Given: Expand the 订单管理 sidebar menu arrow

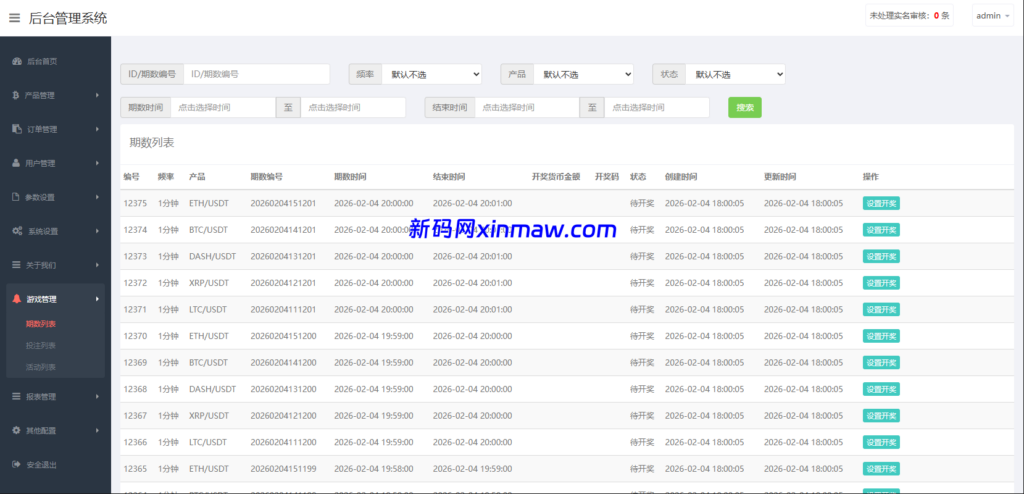Looking at the screenshot, I should pyautogui.click(x=97, y=129).
